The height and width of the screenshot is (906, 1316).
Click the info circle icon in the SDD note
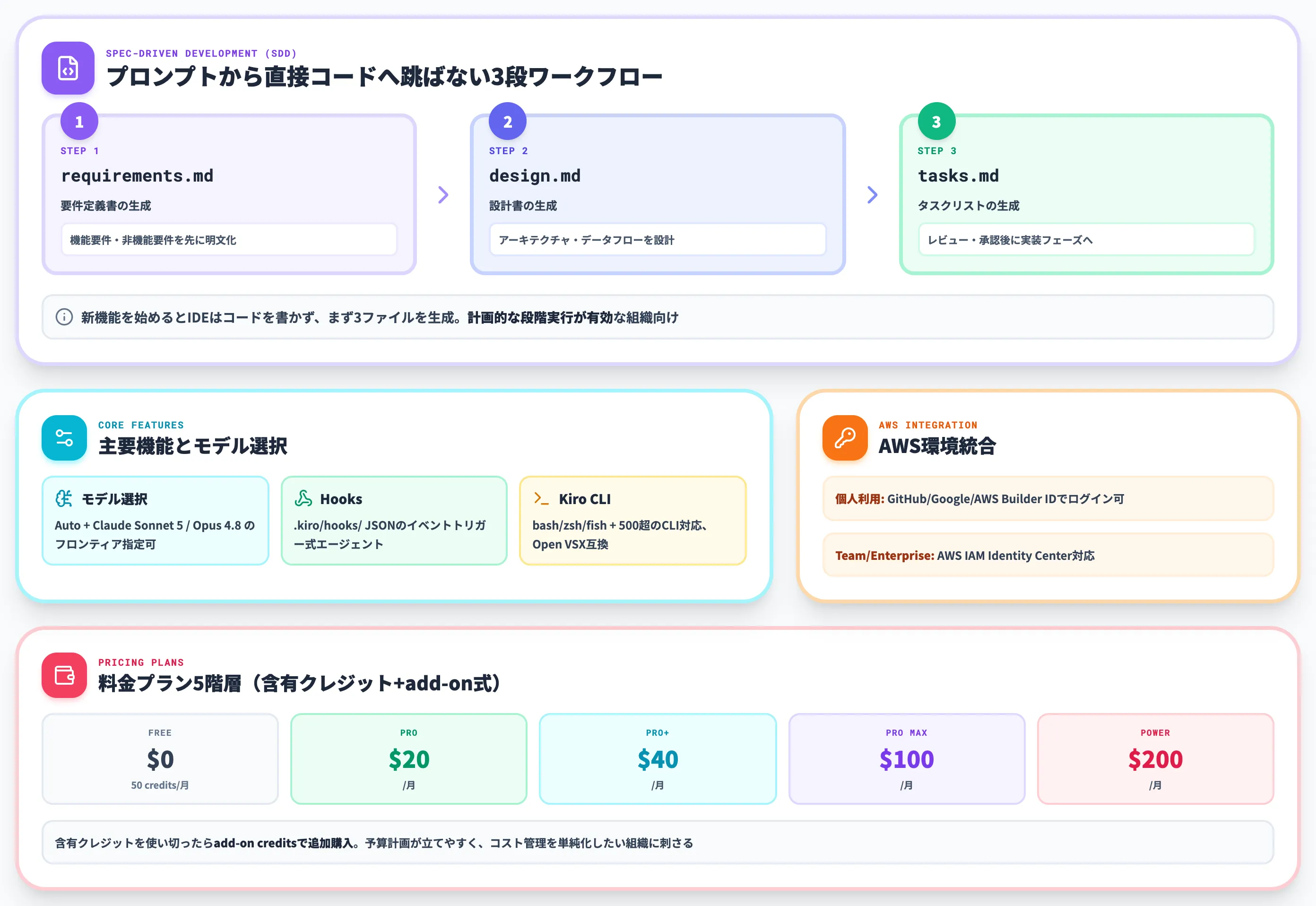(x=64, y=317)
